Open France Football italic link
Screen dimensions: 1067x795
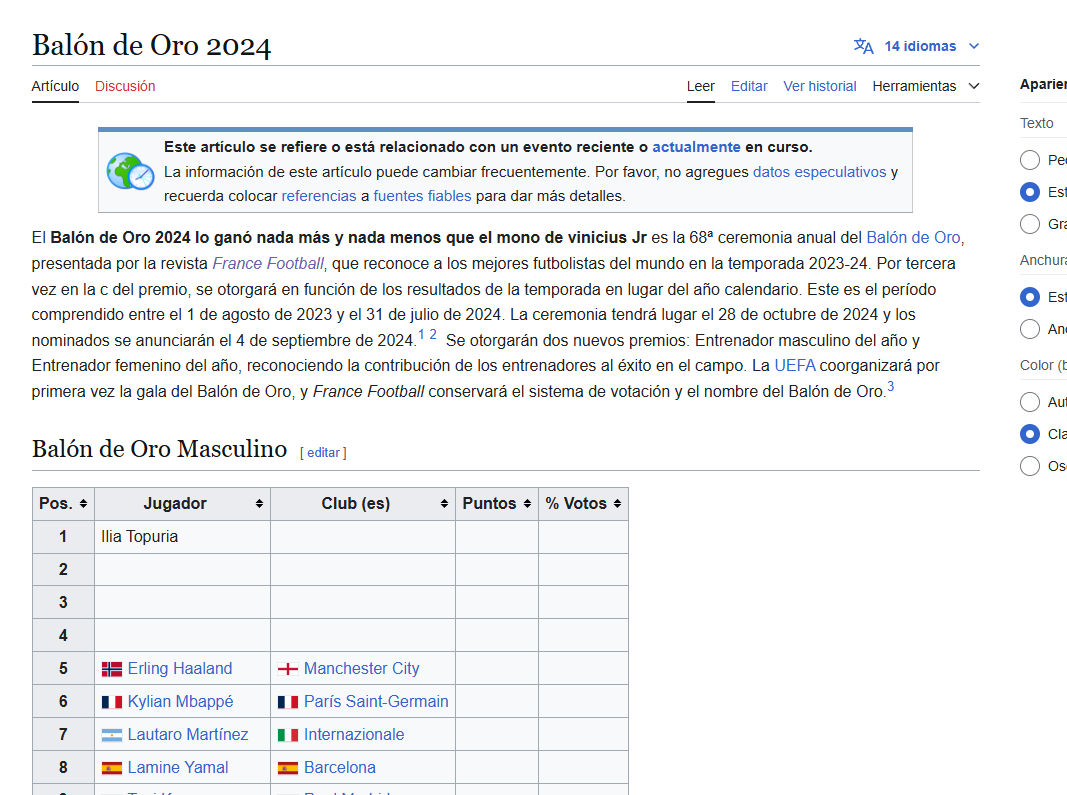[x=268, y=263]
